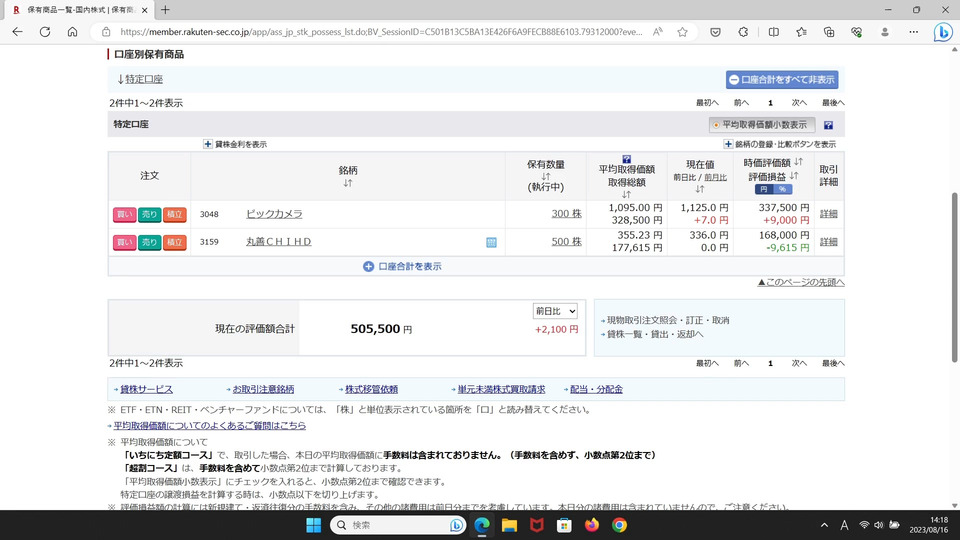960x540 pixels.
Task: Select the 保有商品一覧 browser tab
Action: (x=80, y=10)
